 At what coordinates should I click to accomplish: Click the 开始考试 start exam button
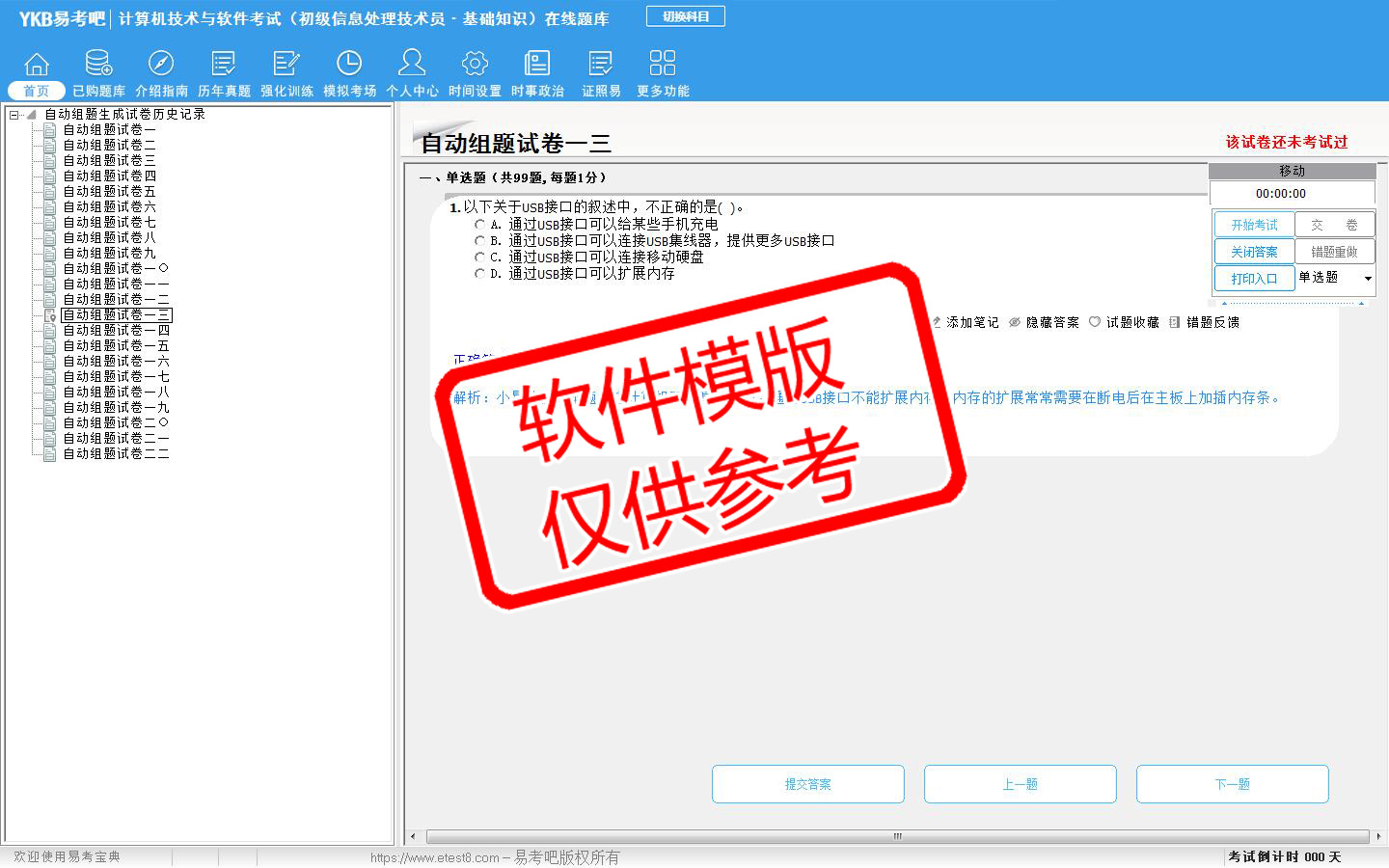point(1254,225)
